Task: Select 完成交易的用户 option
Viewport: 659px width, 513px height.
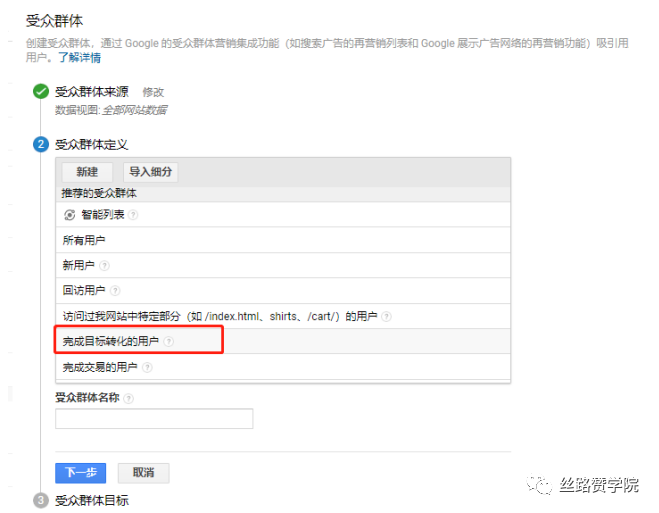Action: [283, 367]
